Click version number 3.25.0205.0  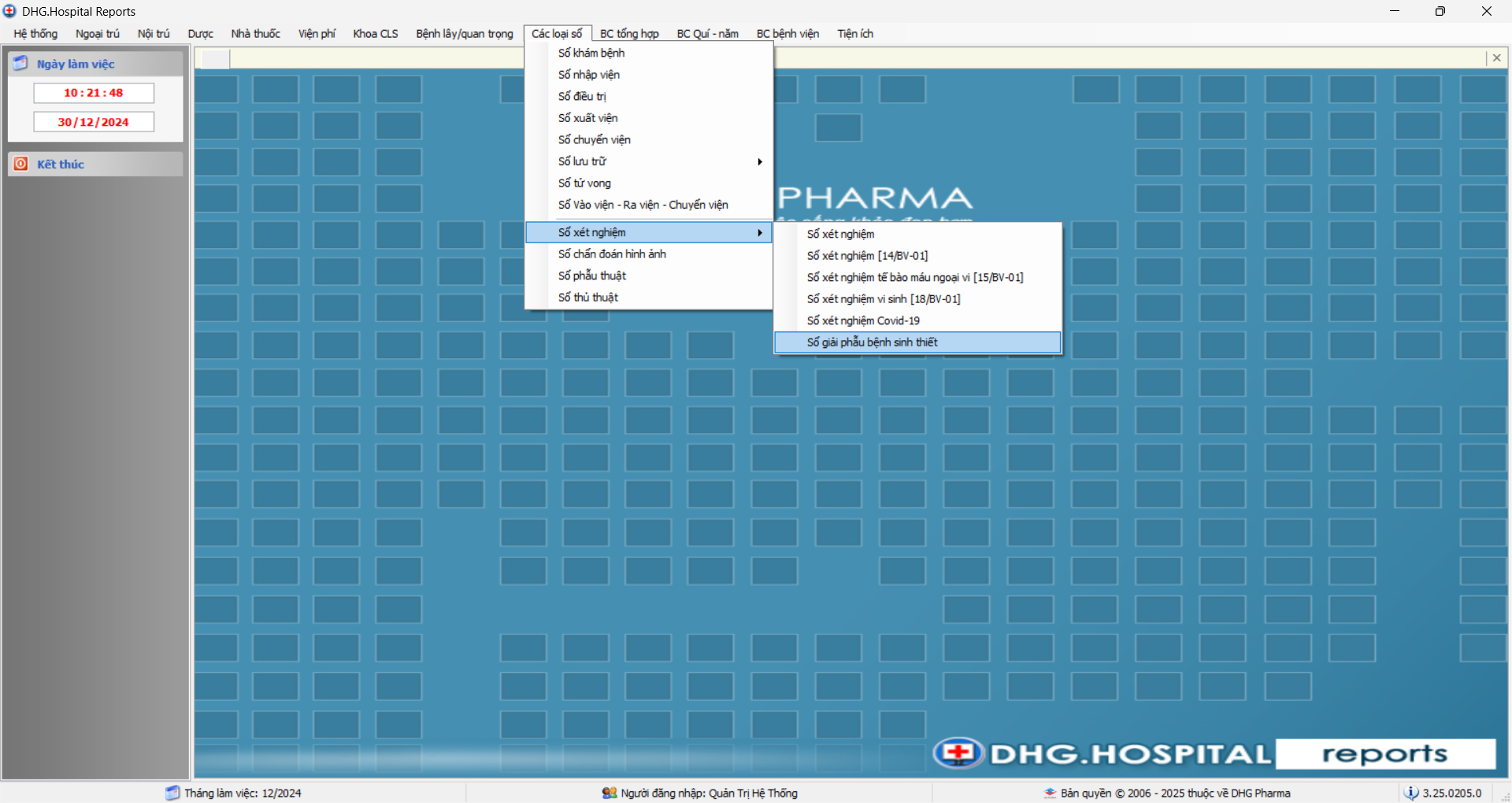(1451, 793)
